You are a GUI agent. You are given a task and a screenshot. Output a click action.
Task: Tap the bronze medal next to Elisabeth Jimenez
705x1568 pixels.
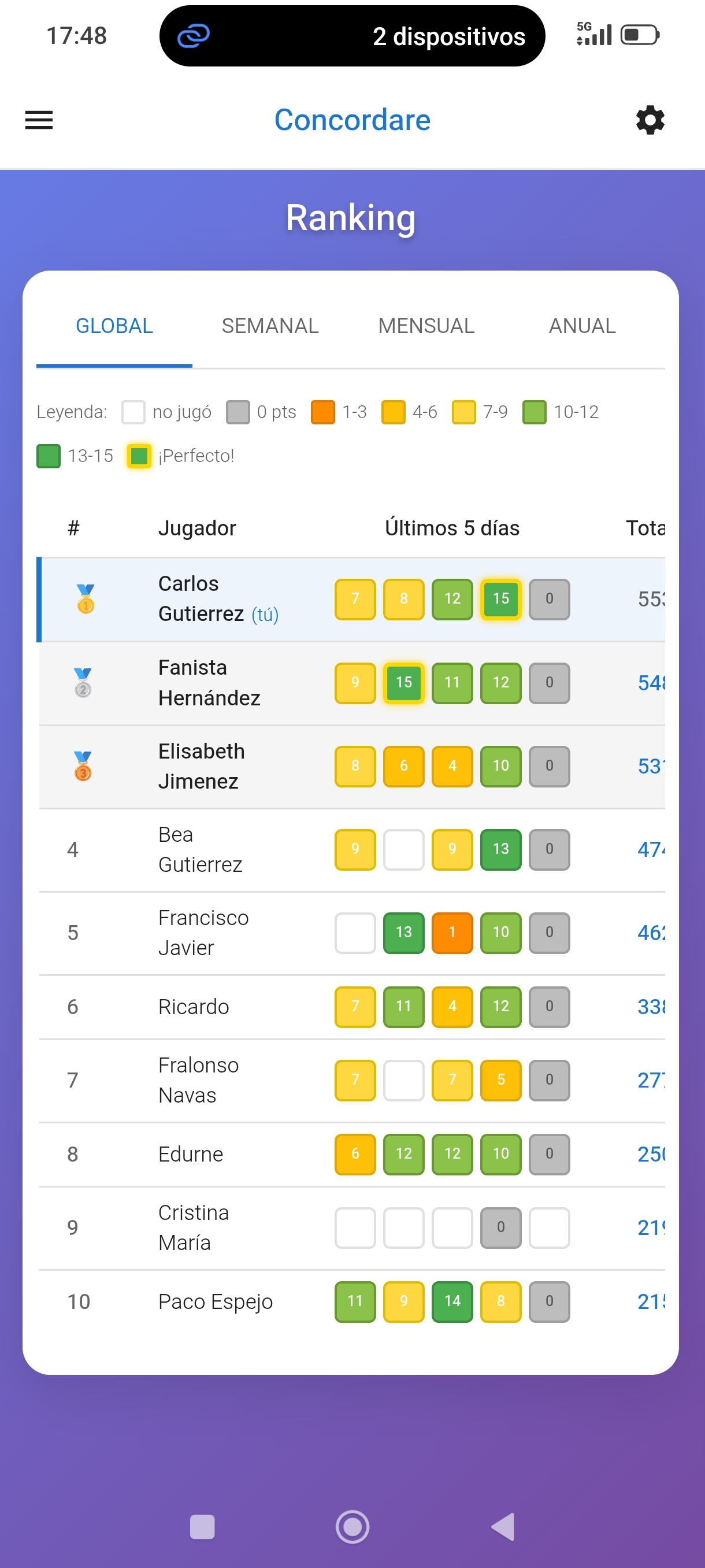(x=83, y=765)
